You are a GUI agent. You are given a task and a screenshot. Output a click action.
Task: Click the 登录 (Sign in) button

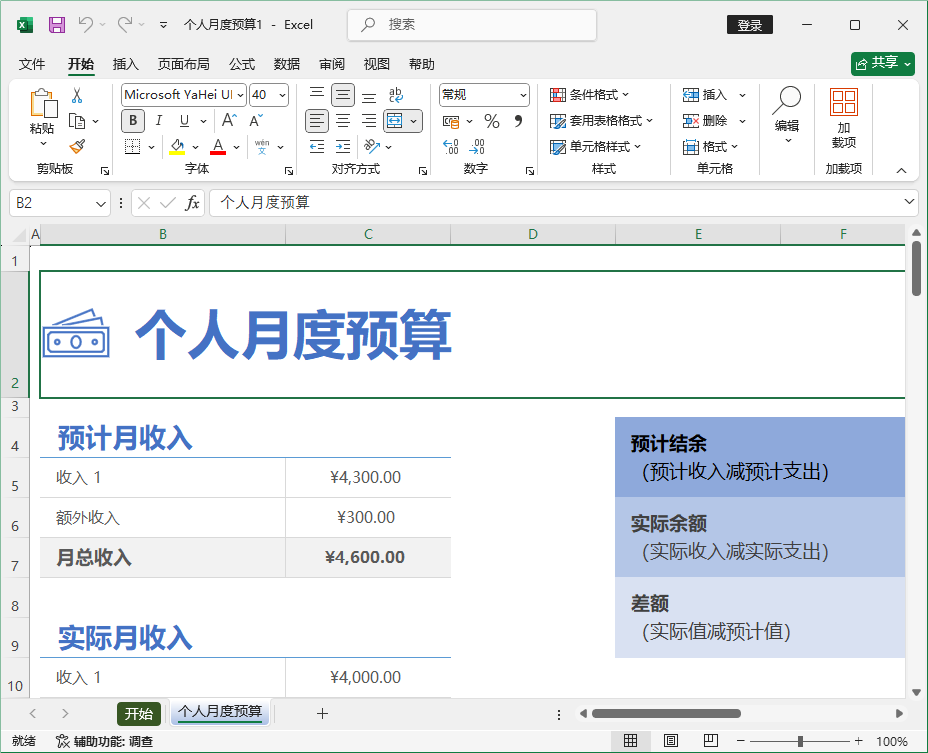(x=749, y=24)
